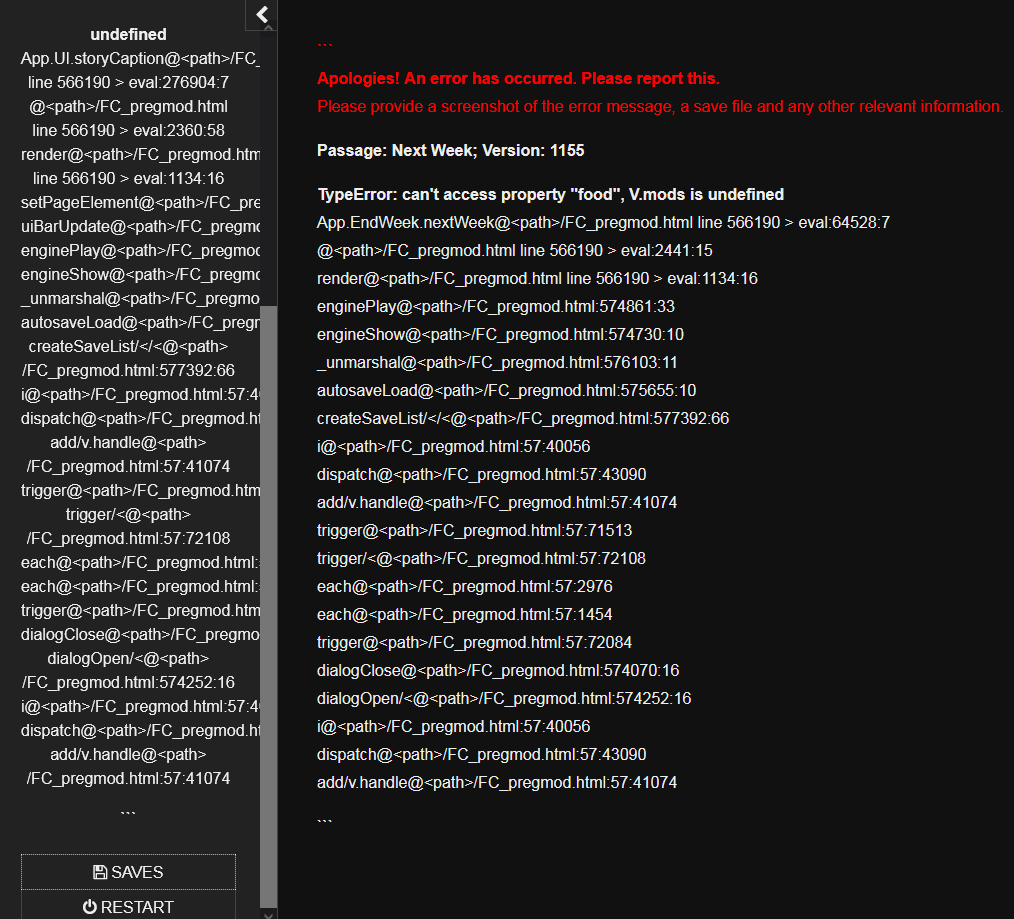The height and width of the screenshot is (919, 1014).
Task: Click the floppy disk icon beside SAVES
Action: (x=100, y=872)
